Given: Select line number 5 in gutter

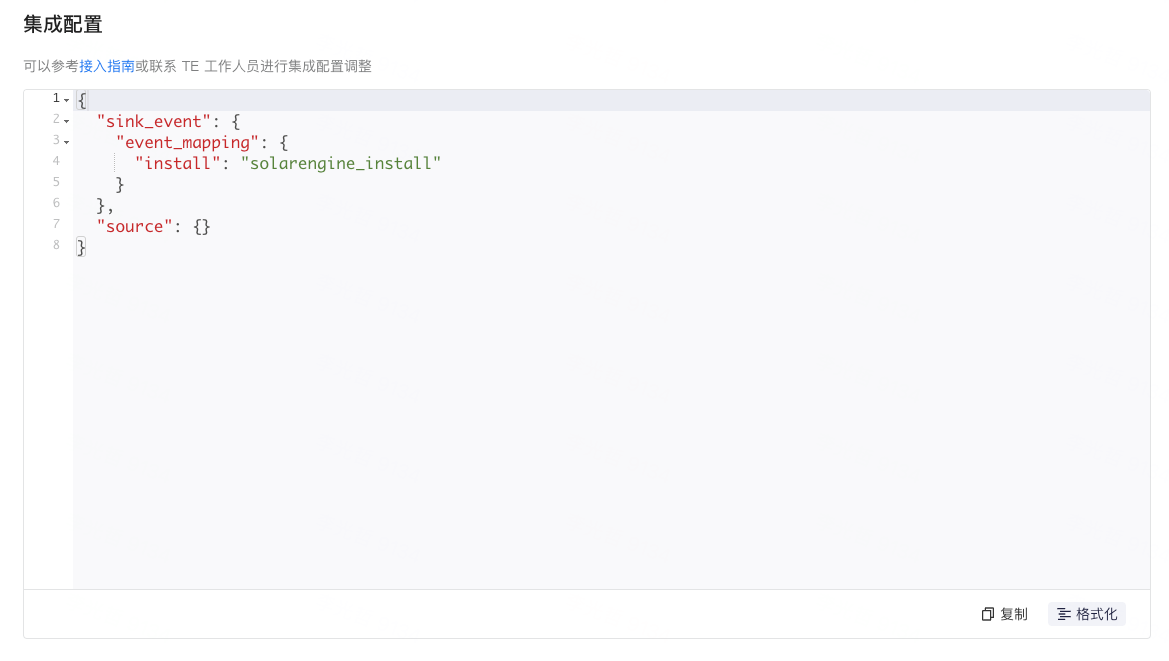Looking at the screenshot, I should (56, 182).
